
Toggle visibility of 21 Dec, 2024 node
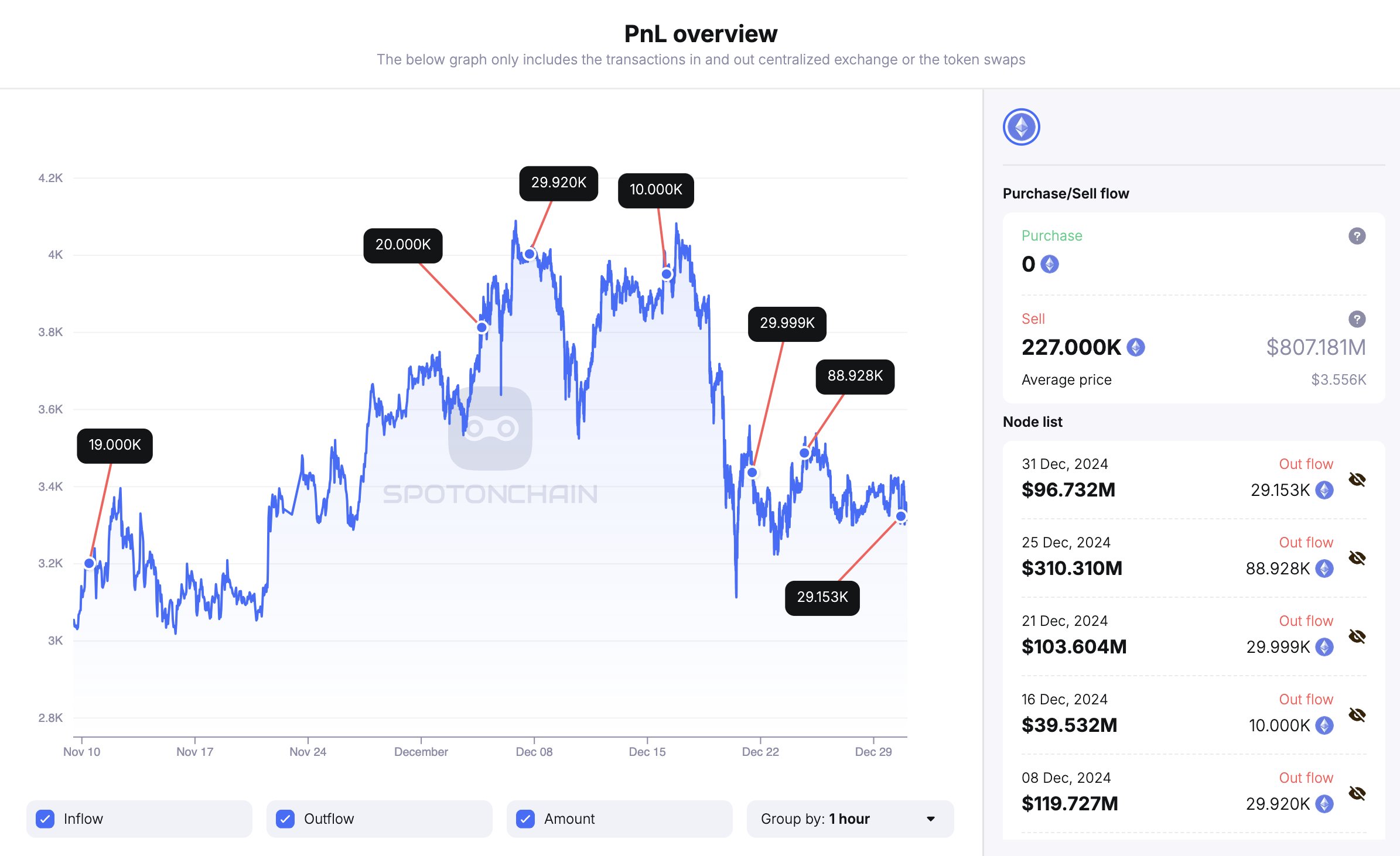pyautogui.click(x=1357, y=636)
